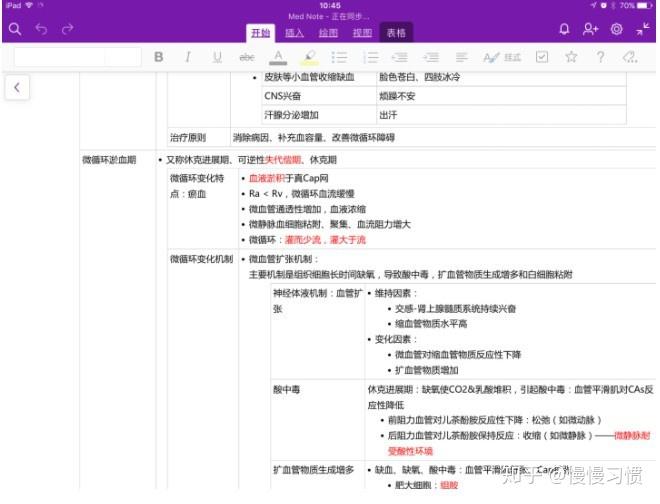Select the 变化因素 bullet
The width and height of the screenshot is (660, 504).
396,339
